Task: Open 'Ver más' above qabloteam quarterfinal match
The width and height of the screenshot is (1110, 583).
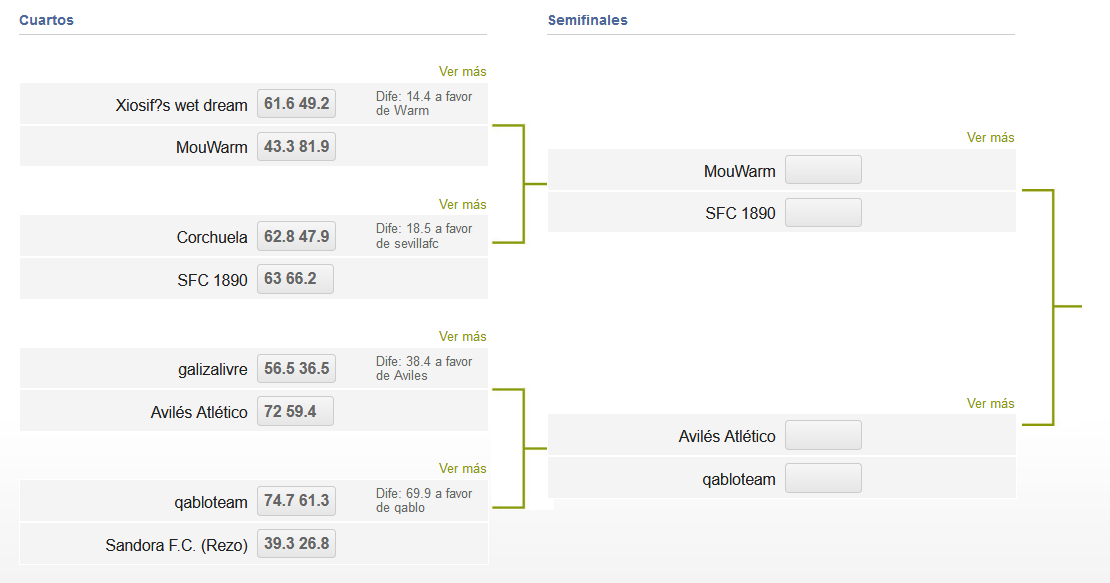Action: [462, 468]
